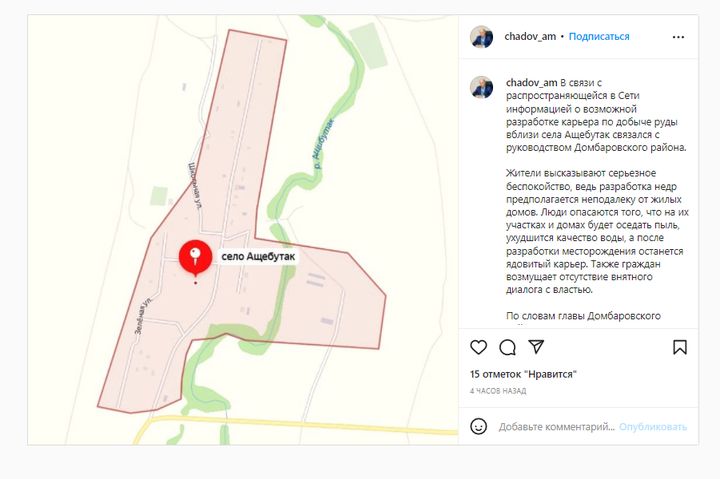Click red map pin marker
This screenshot has width=720, height=479.
point(196,257)
